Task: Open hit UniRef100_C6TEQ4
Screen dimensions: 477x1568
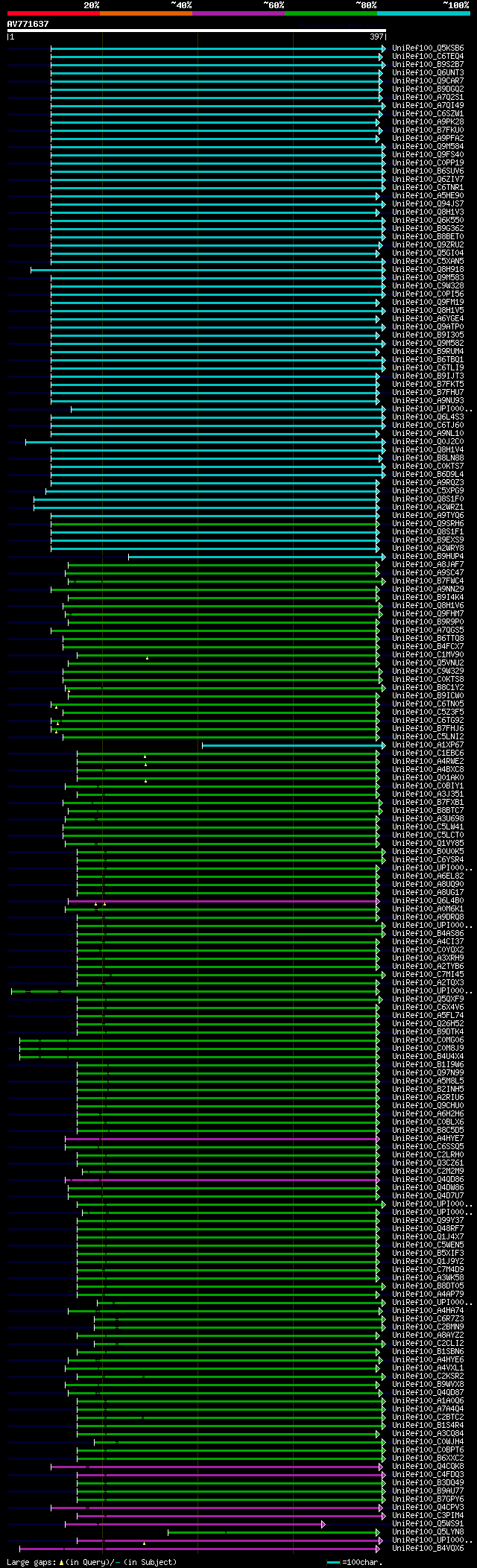Action: 428,57
